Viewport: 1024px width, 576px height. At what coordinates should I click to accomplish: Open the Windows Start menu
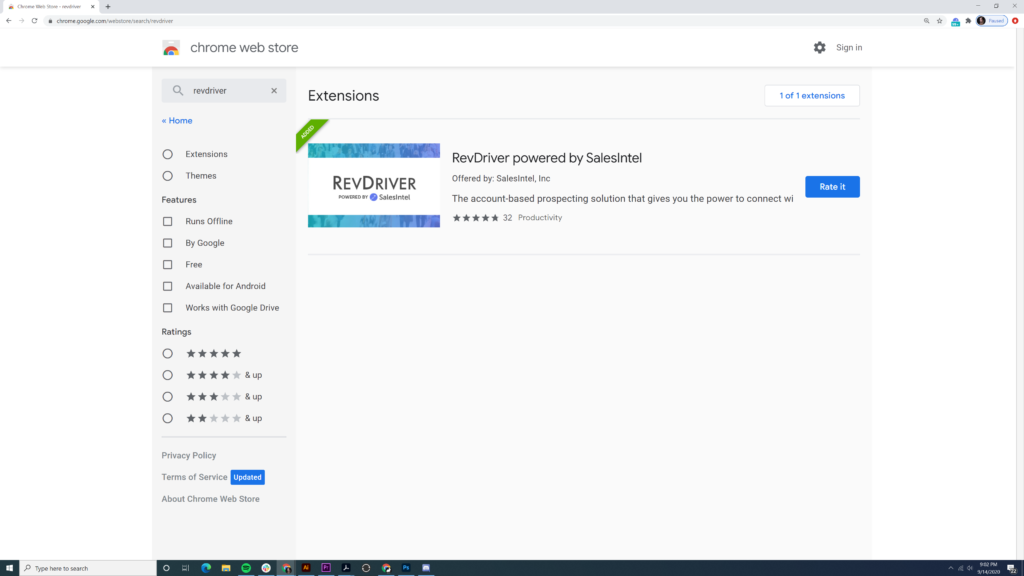click(x=9, y=568)
